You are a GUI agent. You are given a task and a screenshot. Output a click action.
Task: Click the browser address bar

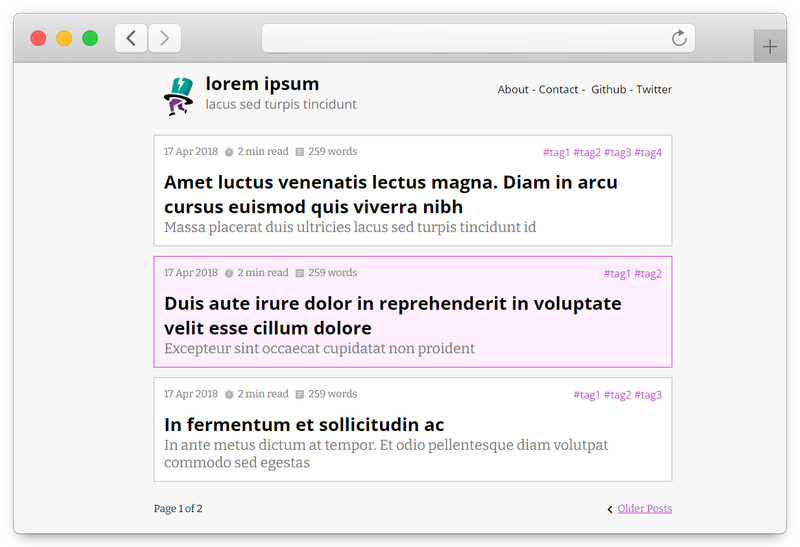(479, 38)
